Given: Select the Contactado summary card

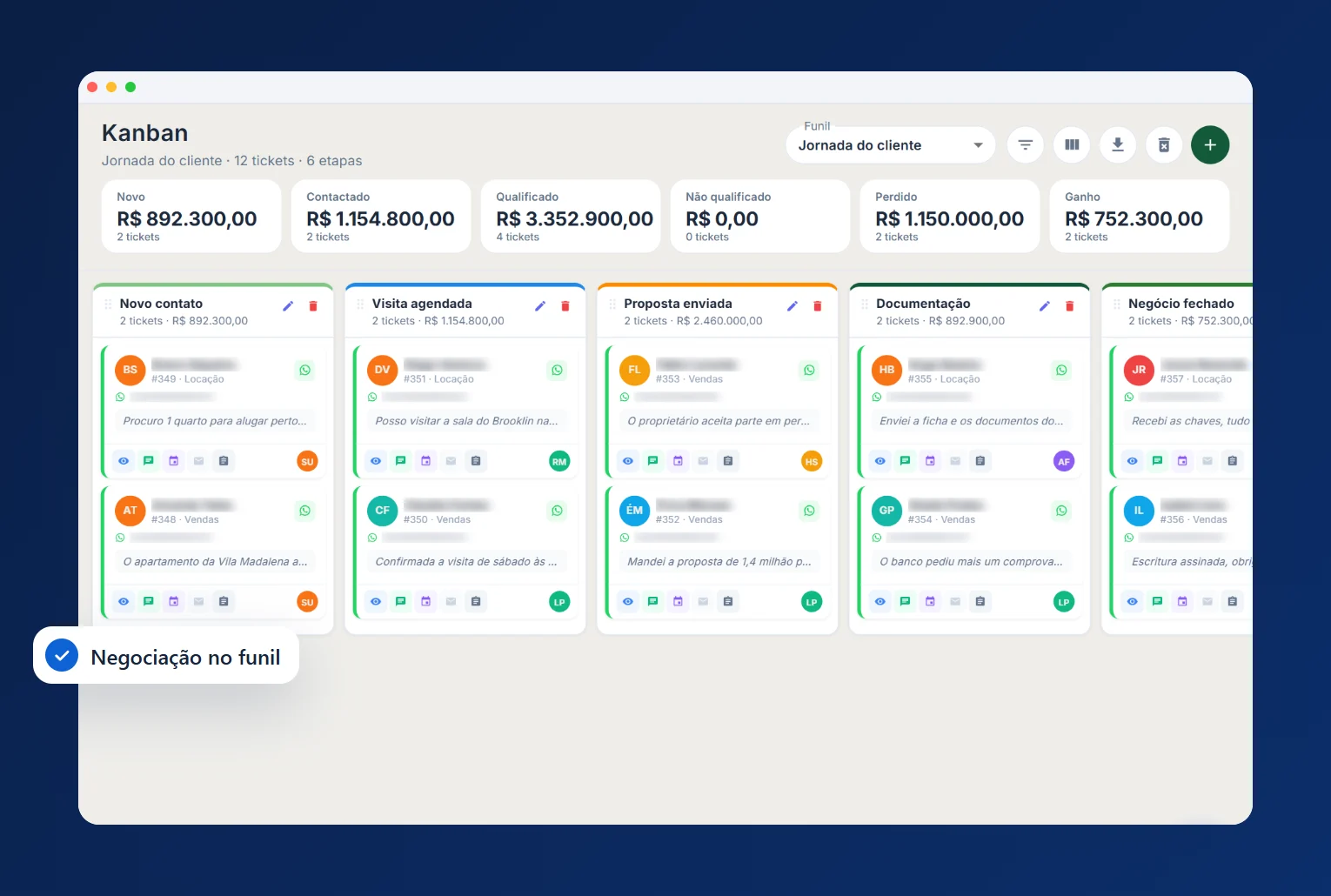Looking at the screenshot, I should pos(381,217).
